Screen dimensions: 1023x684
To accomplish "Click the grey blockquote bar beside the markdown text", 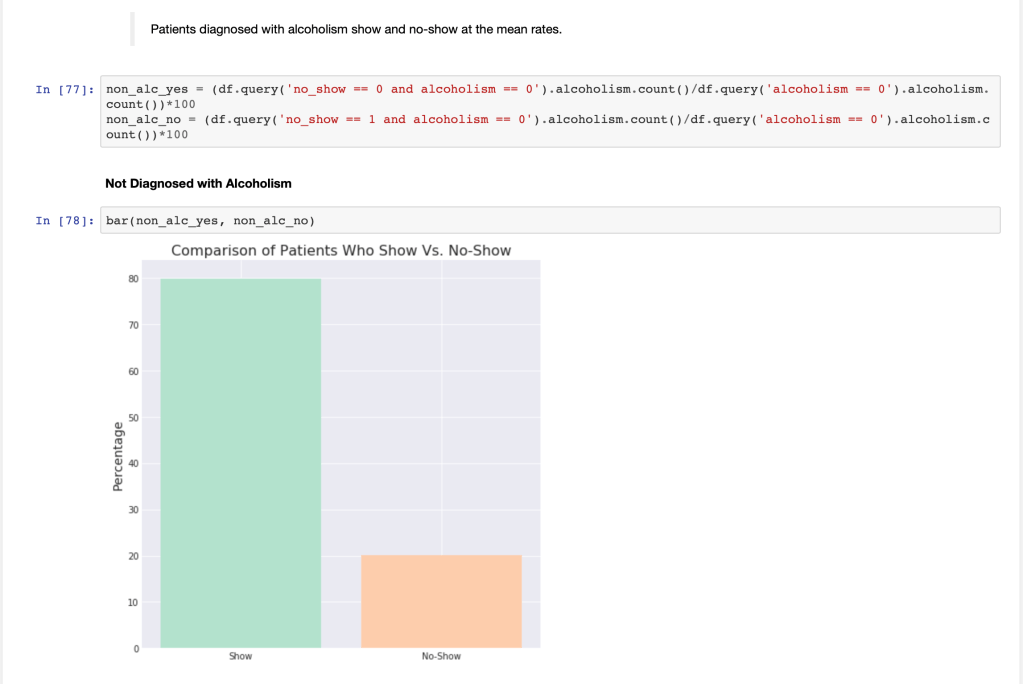I will [132, 29].
